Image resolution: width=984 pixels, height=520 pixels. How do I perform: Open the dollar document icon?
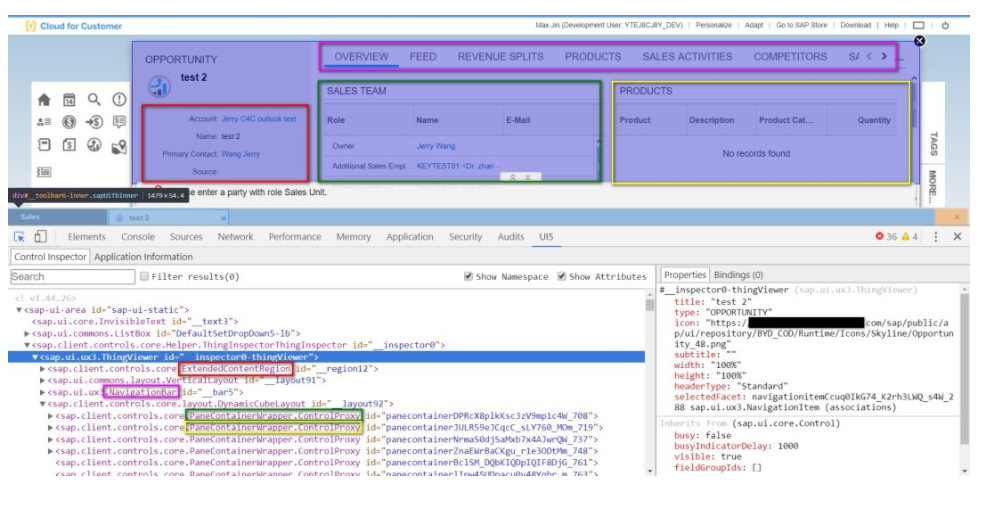(69, 145)
